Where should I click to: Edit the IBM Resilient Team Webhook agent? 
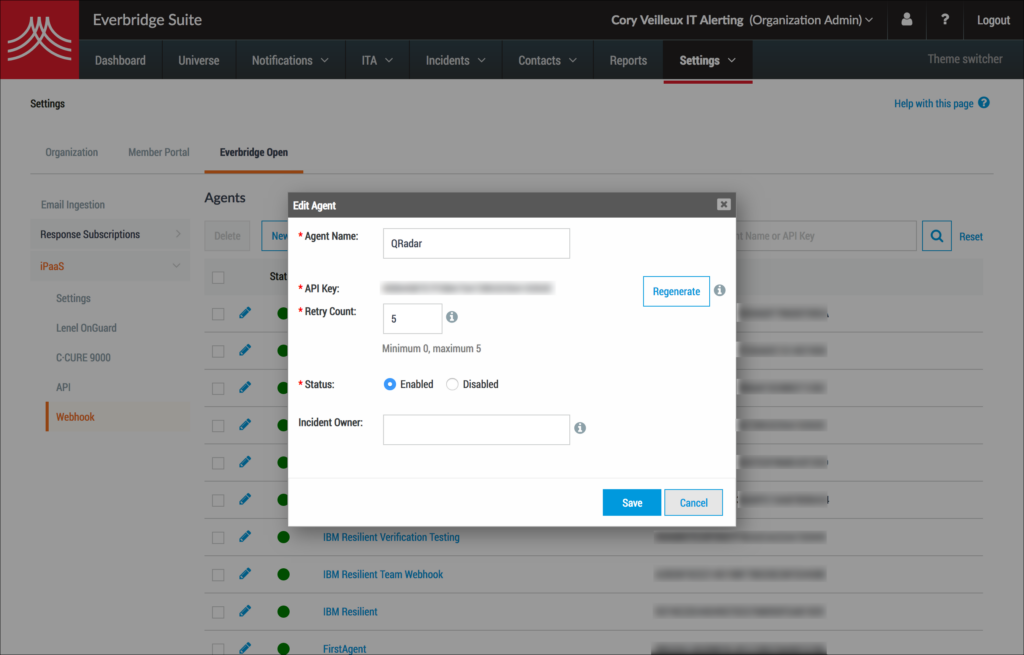[245, 573]
